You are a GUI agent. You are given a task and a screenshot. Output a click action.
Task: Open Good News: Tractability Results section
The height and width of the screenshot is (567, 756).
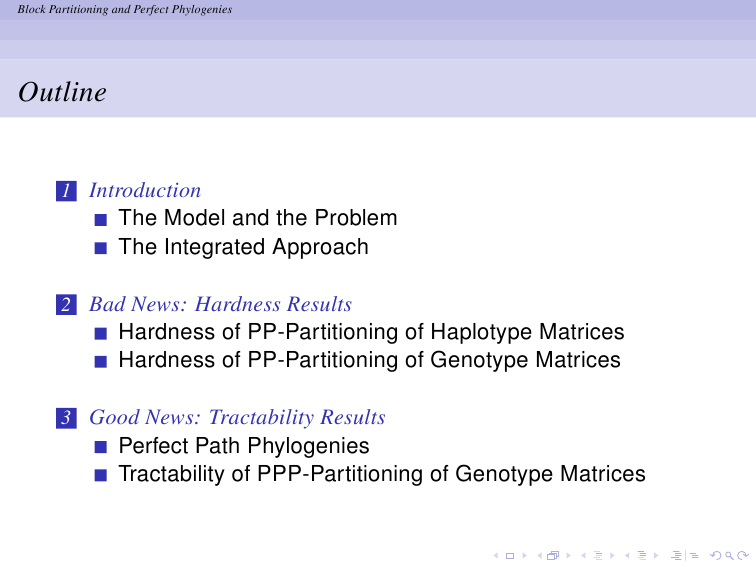click(x=237, y=418)
